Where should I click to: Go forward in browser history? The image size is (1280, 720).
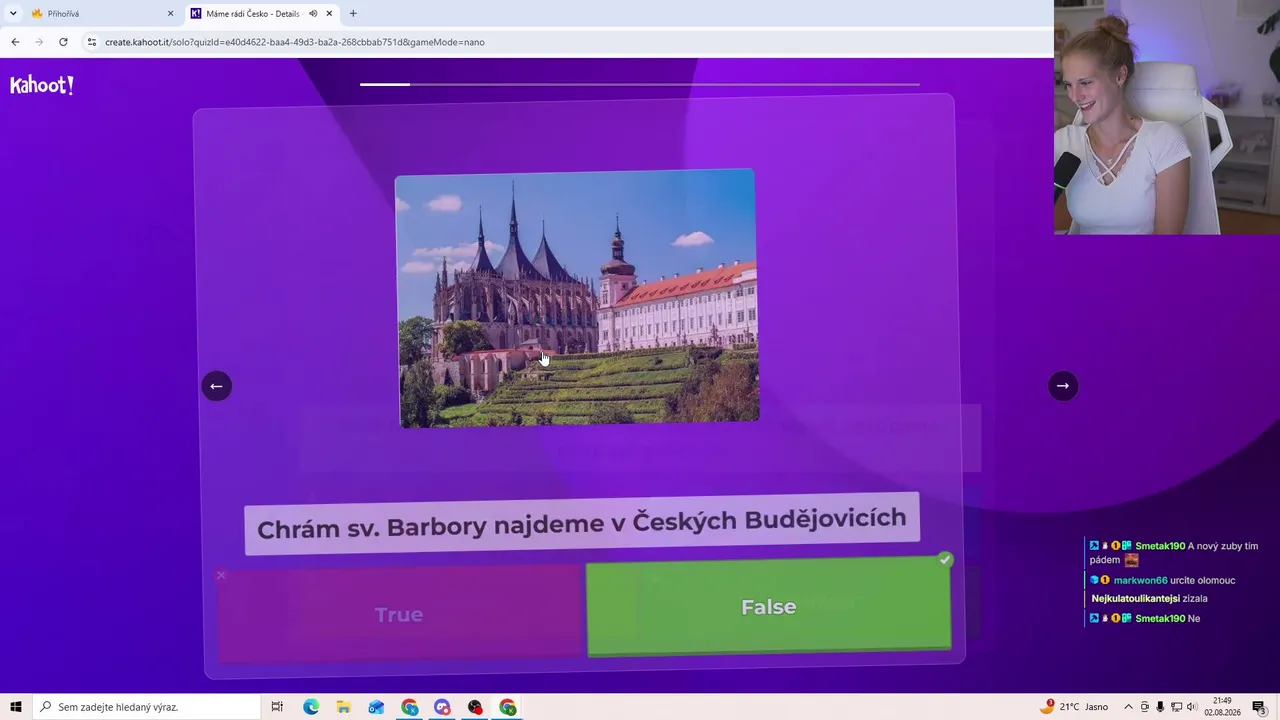(x=39, y=42)
